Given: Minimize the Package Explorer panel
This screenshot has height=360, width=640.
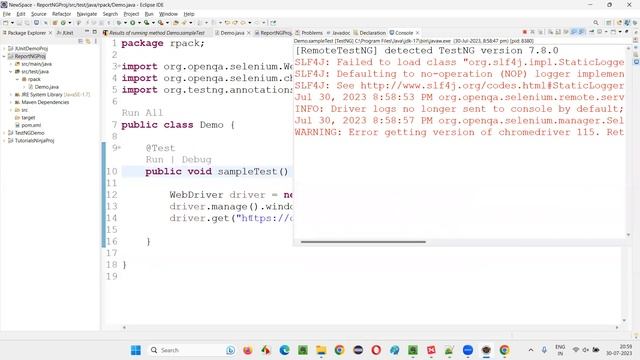Looking at the screenshot, I should point(87,32).
